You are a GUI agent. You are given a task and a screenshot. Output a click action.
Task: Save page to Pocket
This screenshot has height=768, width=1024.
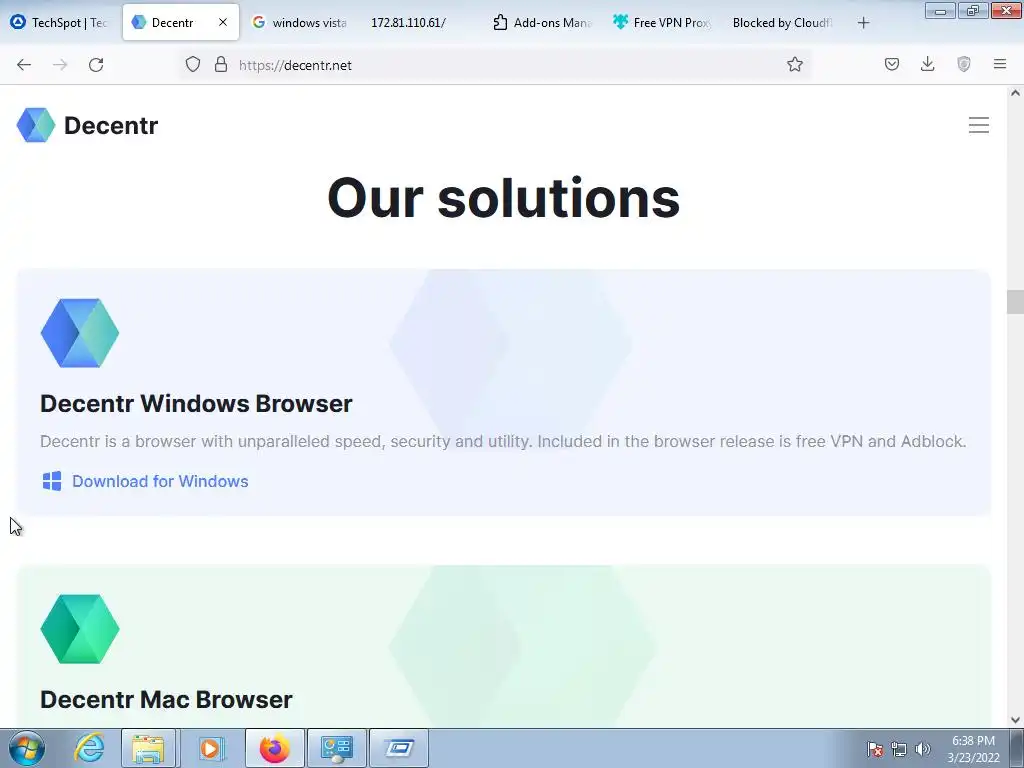coord(892,65)
